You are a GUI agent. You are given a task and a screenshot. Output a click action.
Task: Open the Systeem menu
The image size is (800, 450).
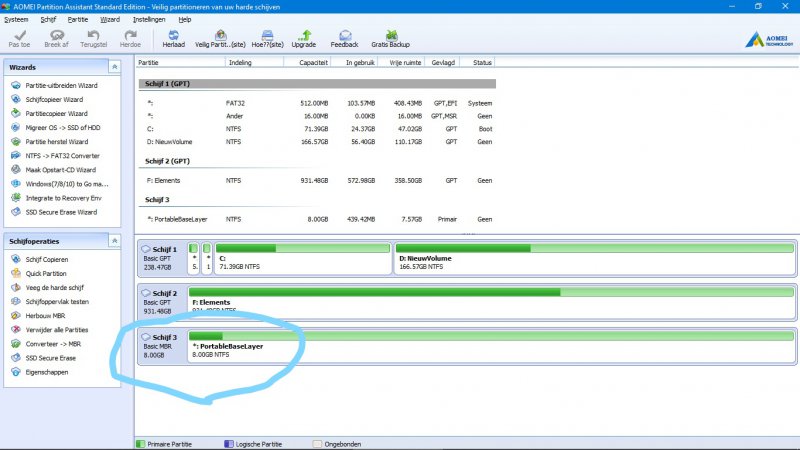pos(17,19)
